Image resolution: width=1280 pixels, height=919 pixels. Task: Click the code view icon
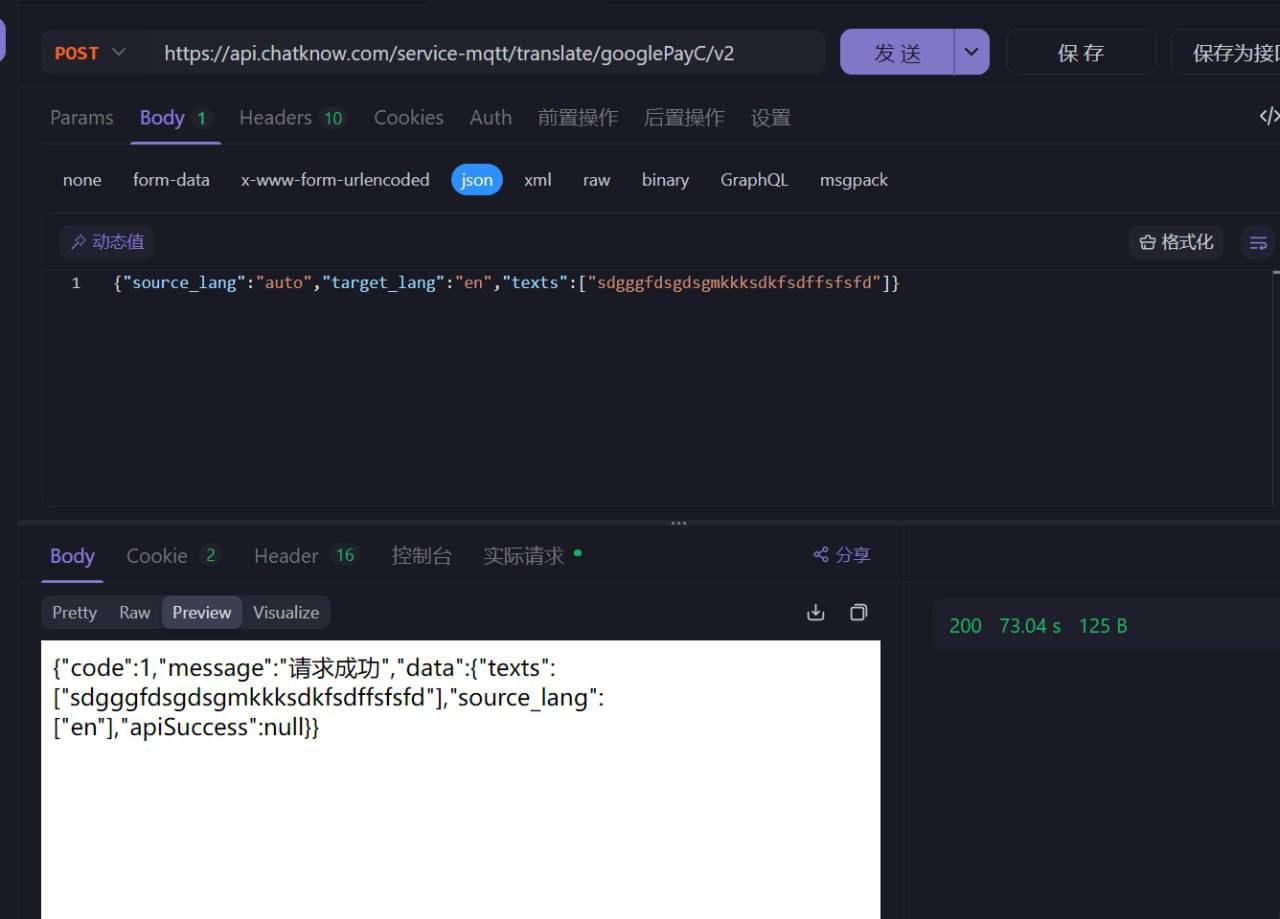point(1268,116)
